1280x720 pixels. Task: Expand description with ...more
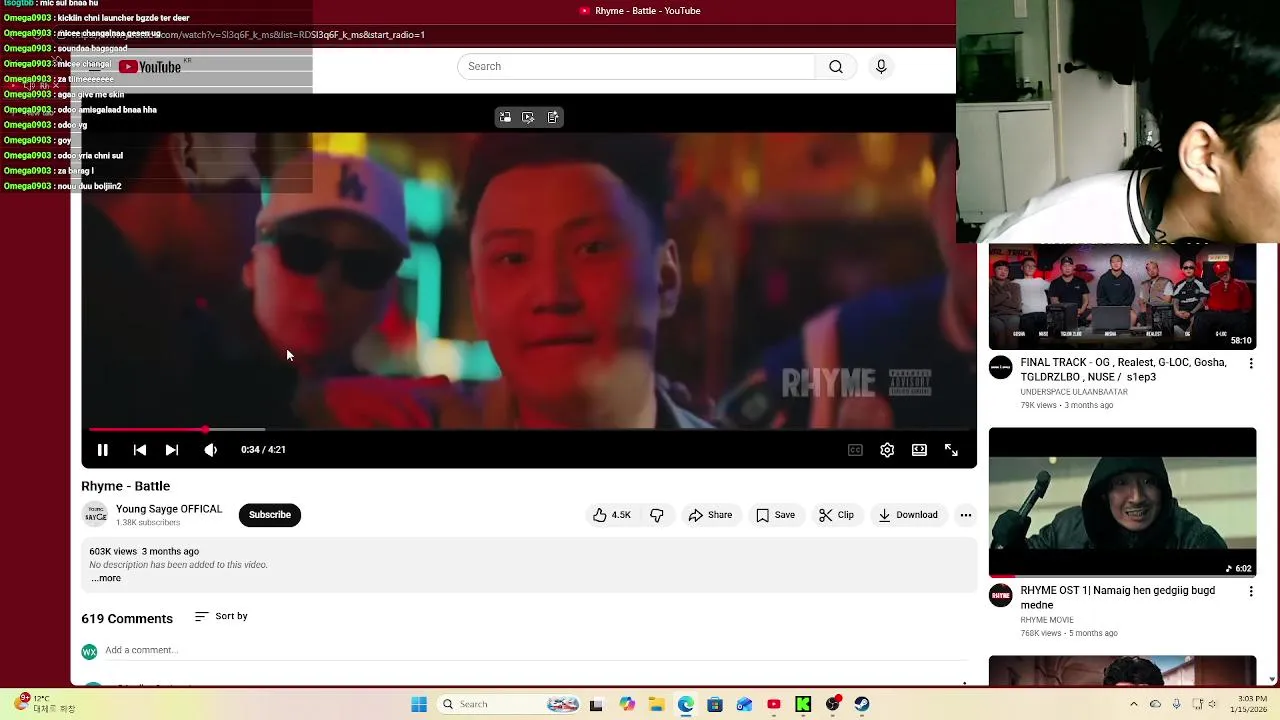point(106,578)
